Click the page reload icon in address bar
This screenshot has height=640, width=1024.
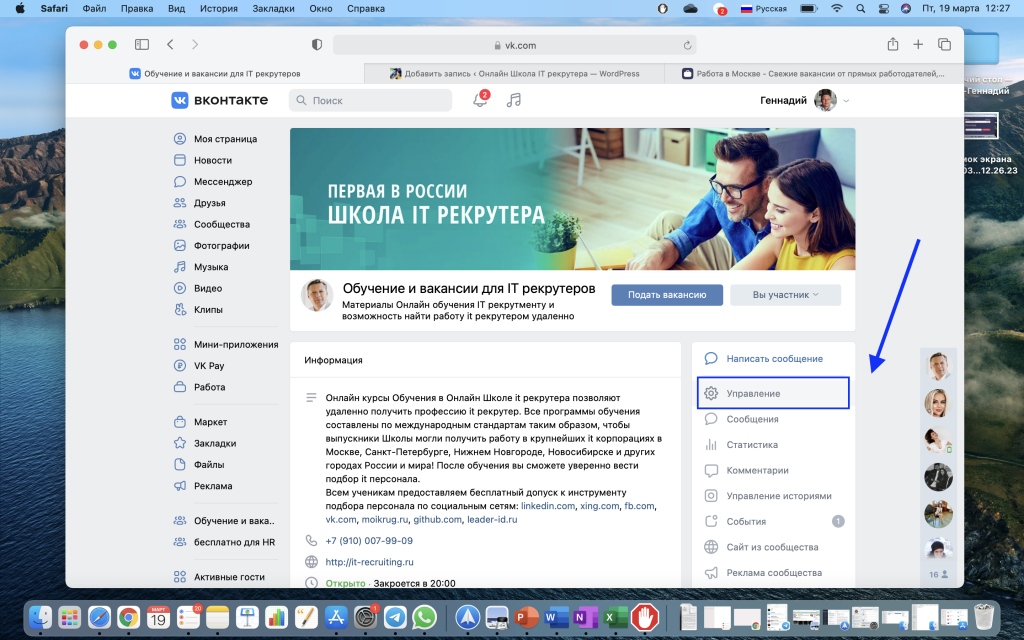[687, 45]
